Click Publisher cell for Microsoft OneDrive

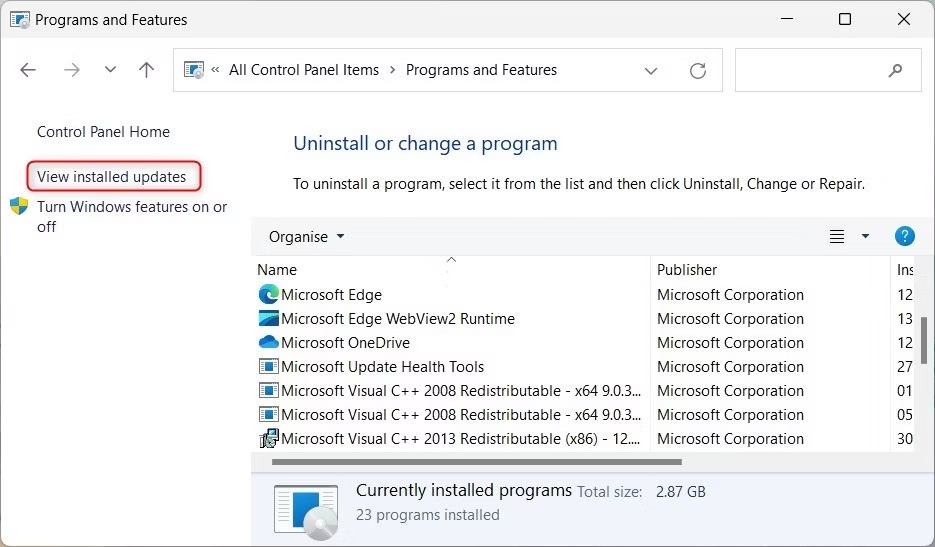[x=730, y=342]
